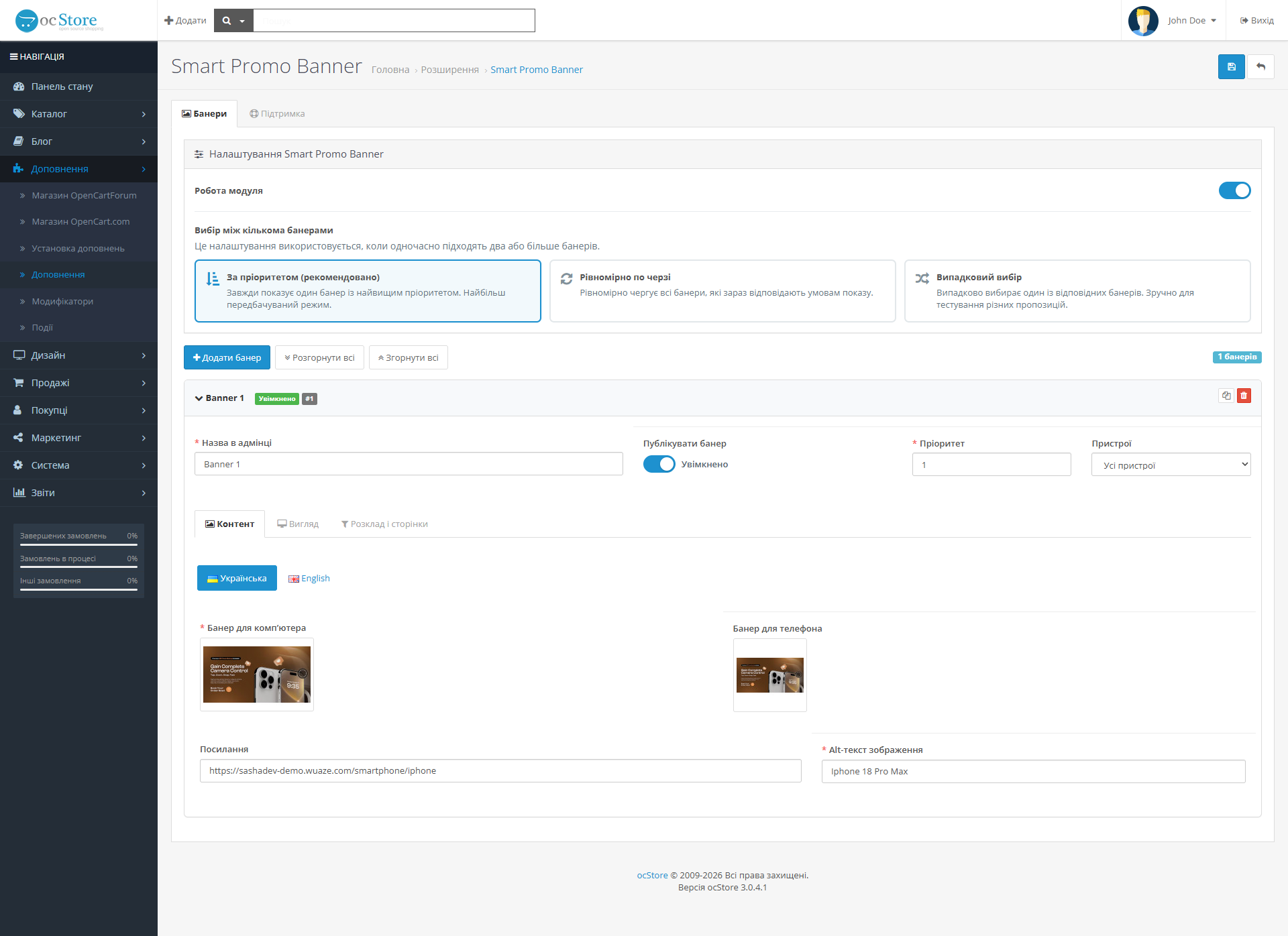Click the Вихід logout link
Viewport: 1288px width, 936px height.
pos(1257,21)
